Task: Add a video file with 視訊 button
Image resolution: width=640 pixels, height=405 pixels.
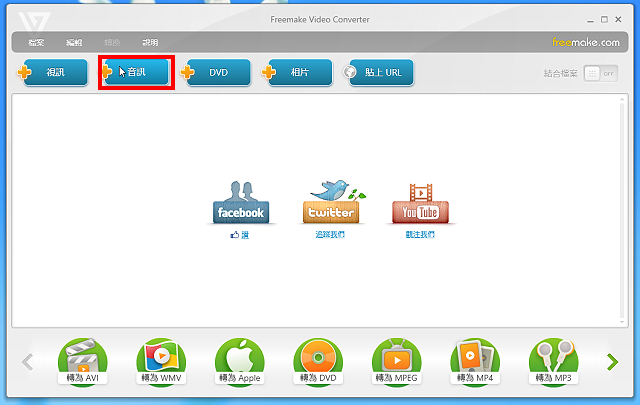Action: (x=56, y=72)
